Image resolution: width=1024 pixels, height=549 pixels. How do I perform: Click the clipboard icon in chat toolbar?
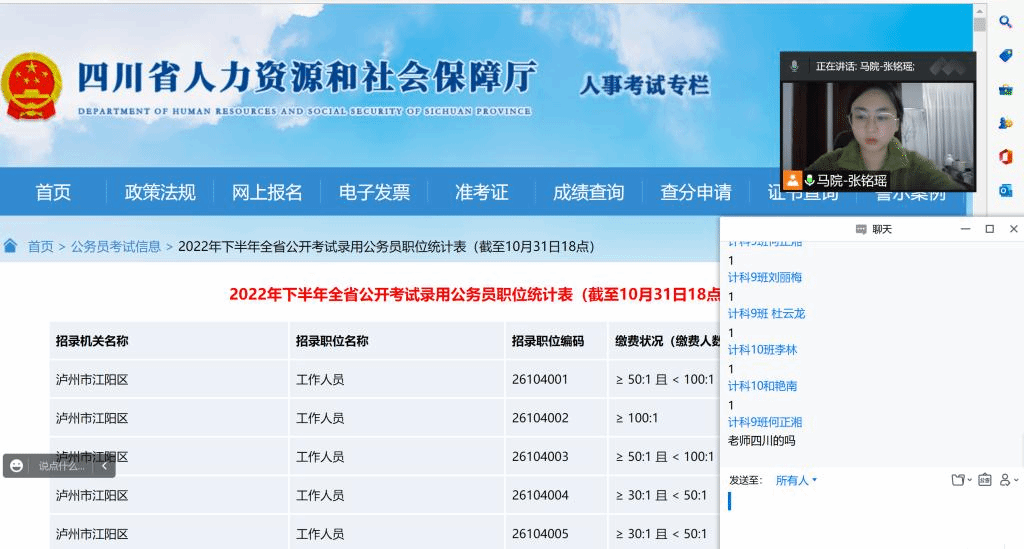click(984, 480)
